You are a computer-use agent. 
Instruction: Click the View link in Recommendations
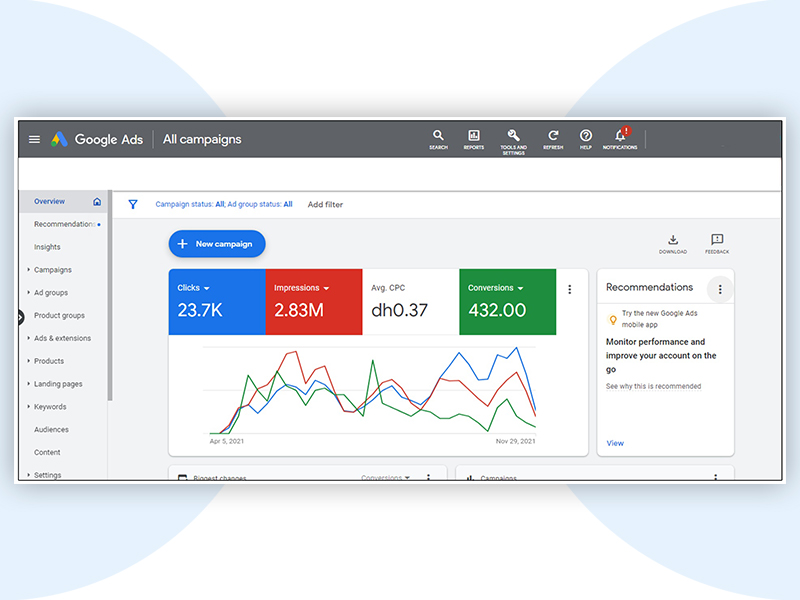[x=615, y=443]
